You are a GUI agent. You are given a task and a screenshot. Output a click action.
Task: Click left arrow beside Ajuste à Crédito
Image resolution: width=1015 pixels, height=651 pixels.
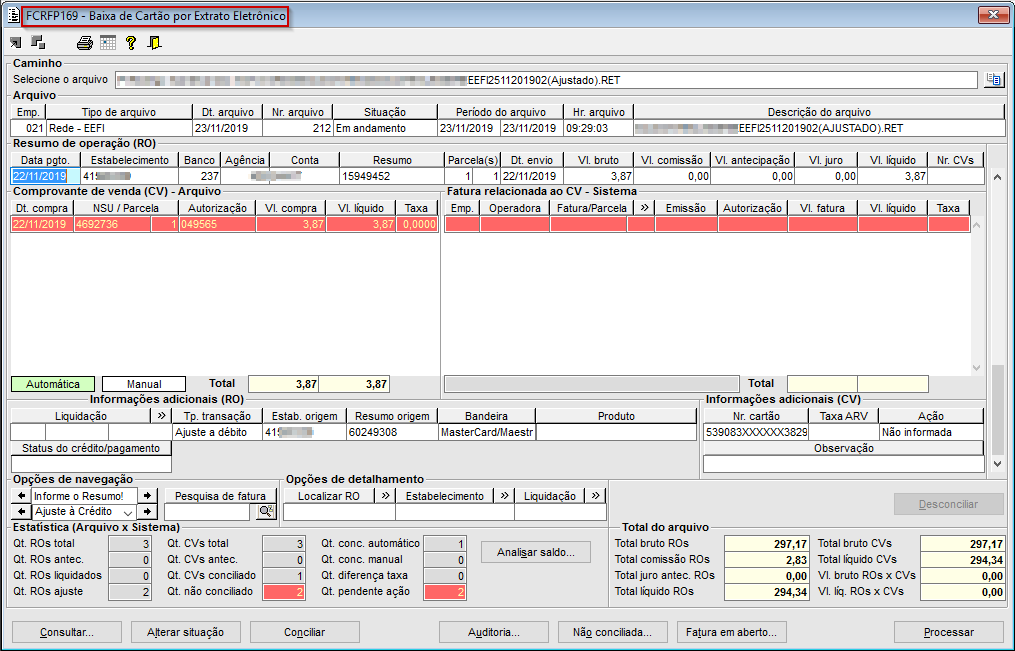[21, 511]
